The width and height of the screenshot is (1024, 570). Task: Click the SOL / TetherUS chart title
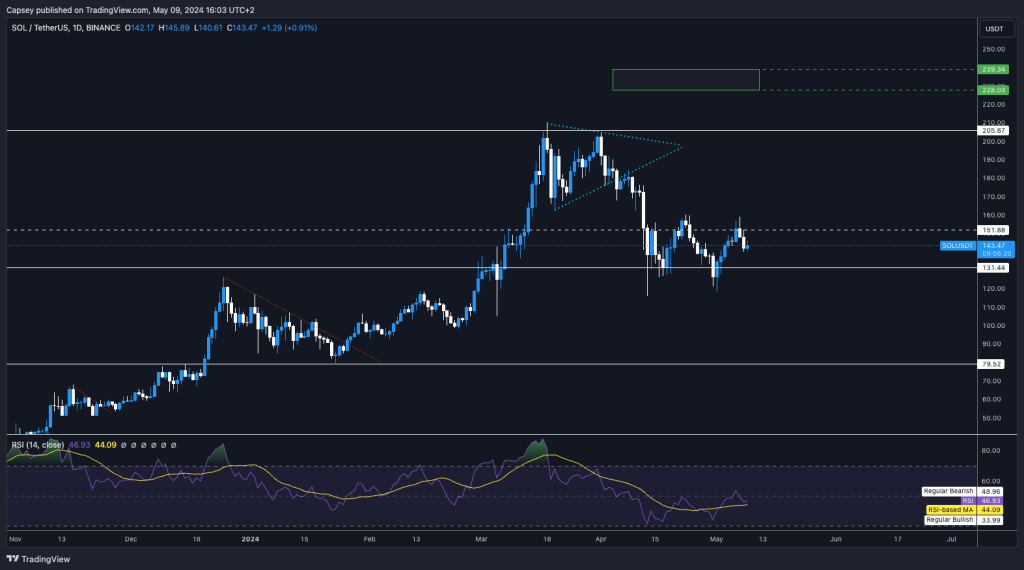37,28
